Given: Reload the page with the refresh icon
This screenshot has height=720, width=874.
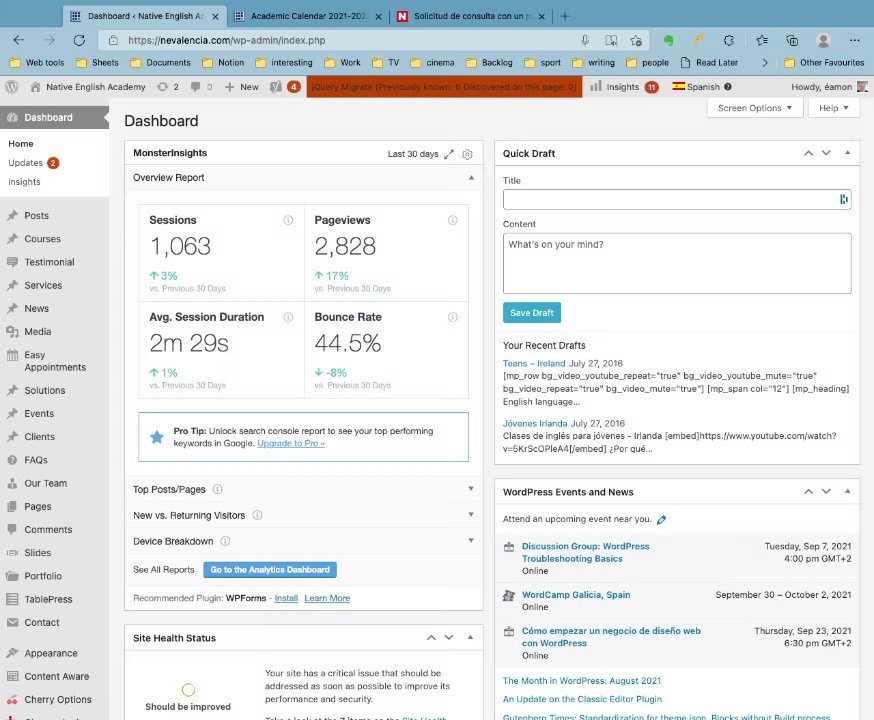Looking at the screenshot, I should [x=79, y=40].
